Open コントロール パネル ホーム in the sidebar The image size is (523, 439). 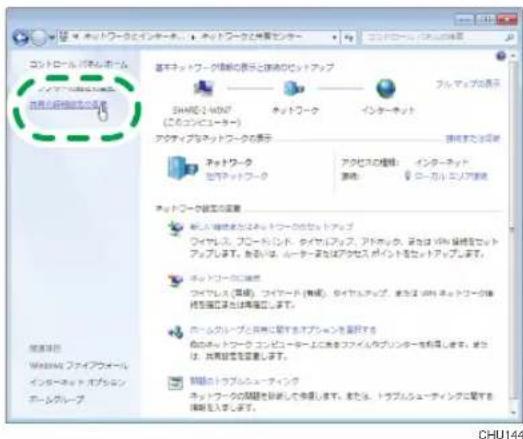78,64
